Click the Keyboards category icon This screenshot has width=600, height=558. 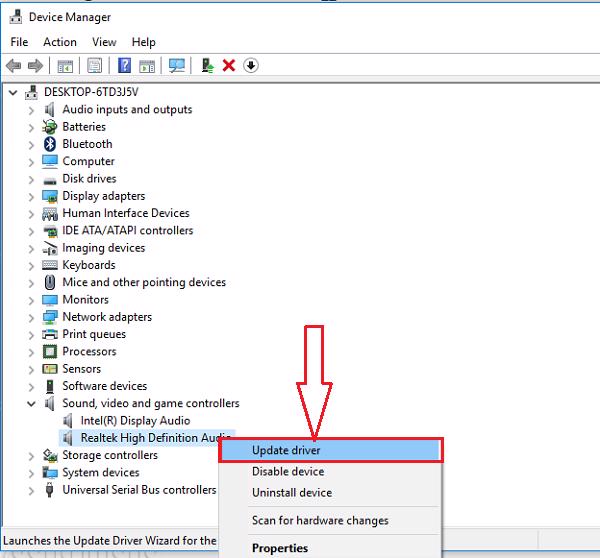tap(50, 265)
